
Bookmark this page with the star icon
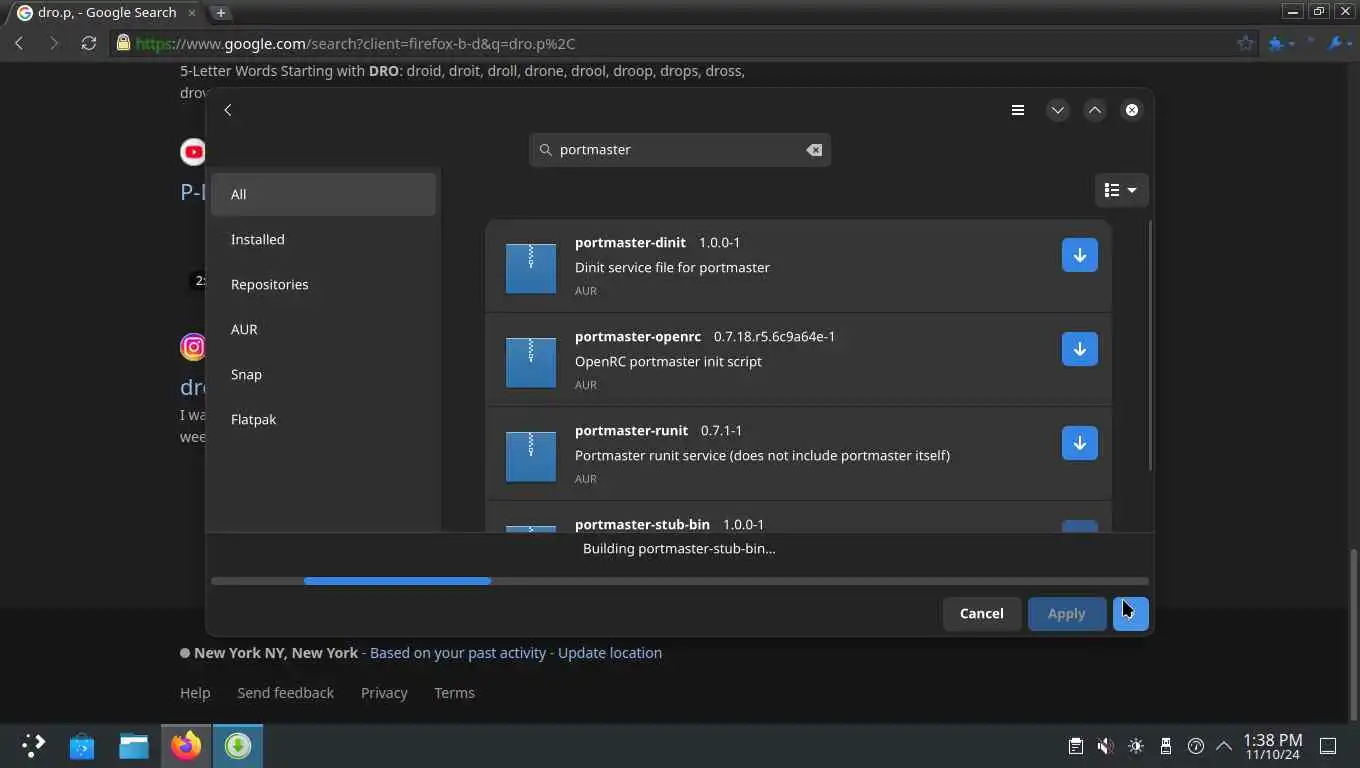[1245, 43]
